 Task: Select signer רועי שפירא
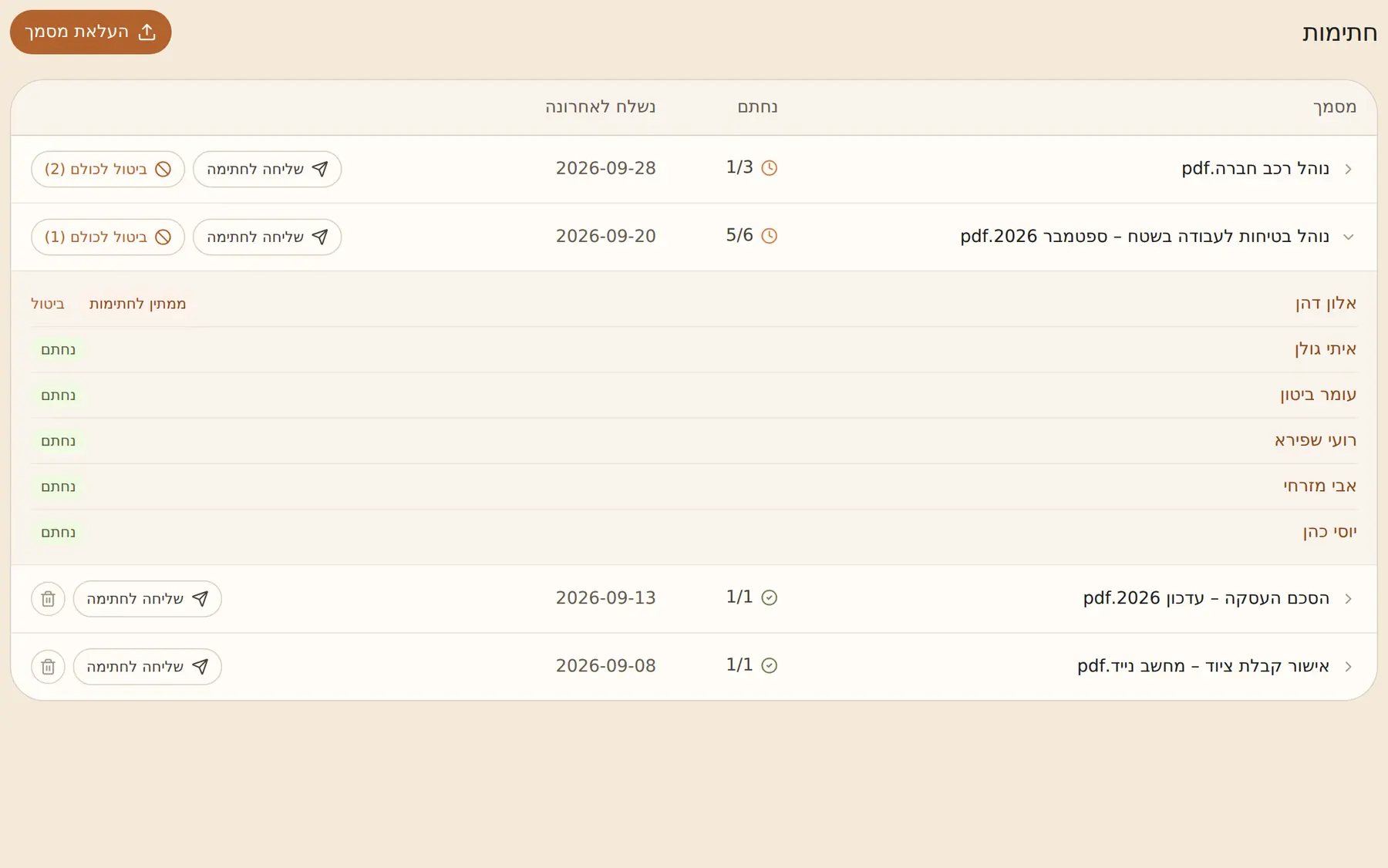point(1315,440)
